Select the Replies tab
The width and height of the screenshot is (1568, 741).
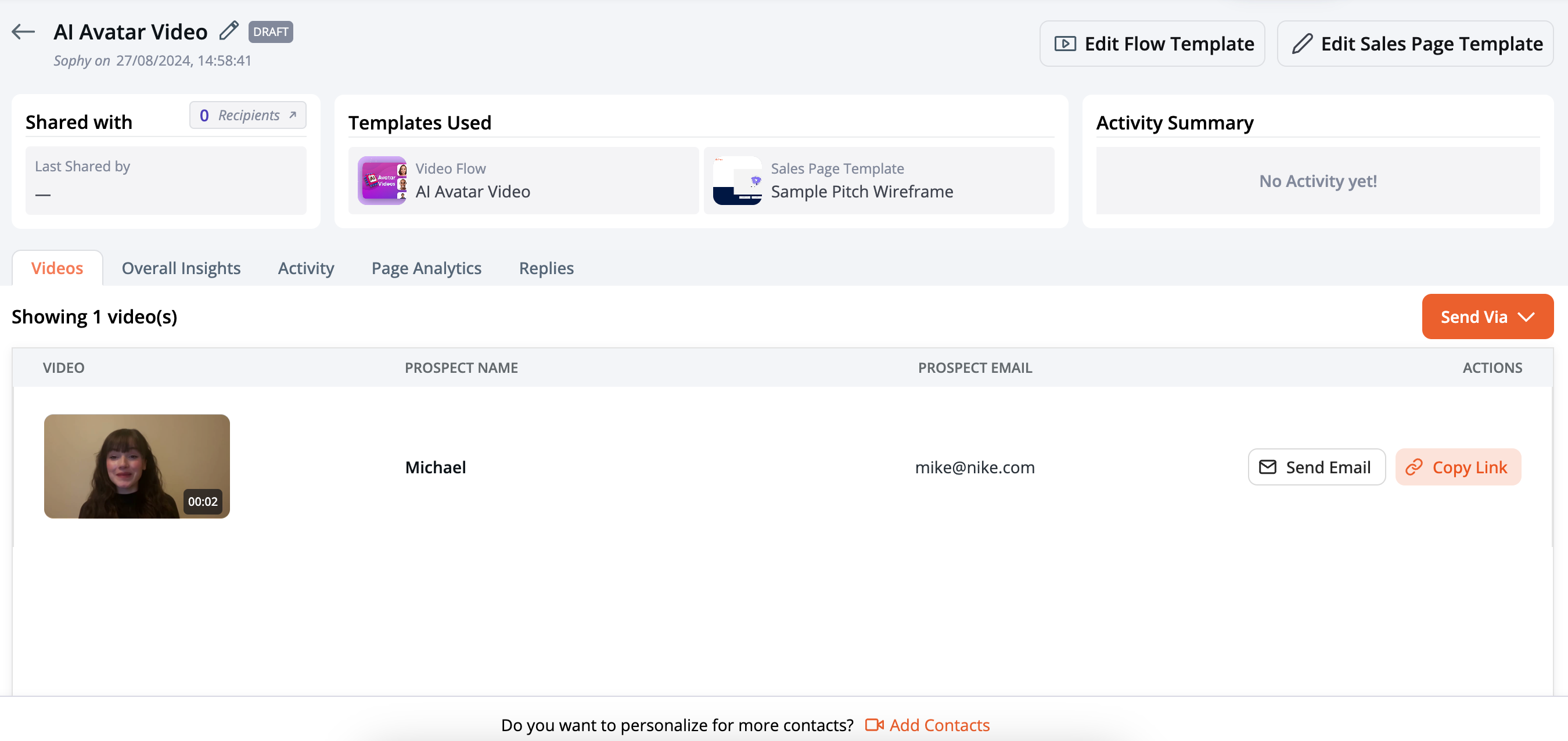[546, 268]
